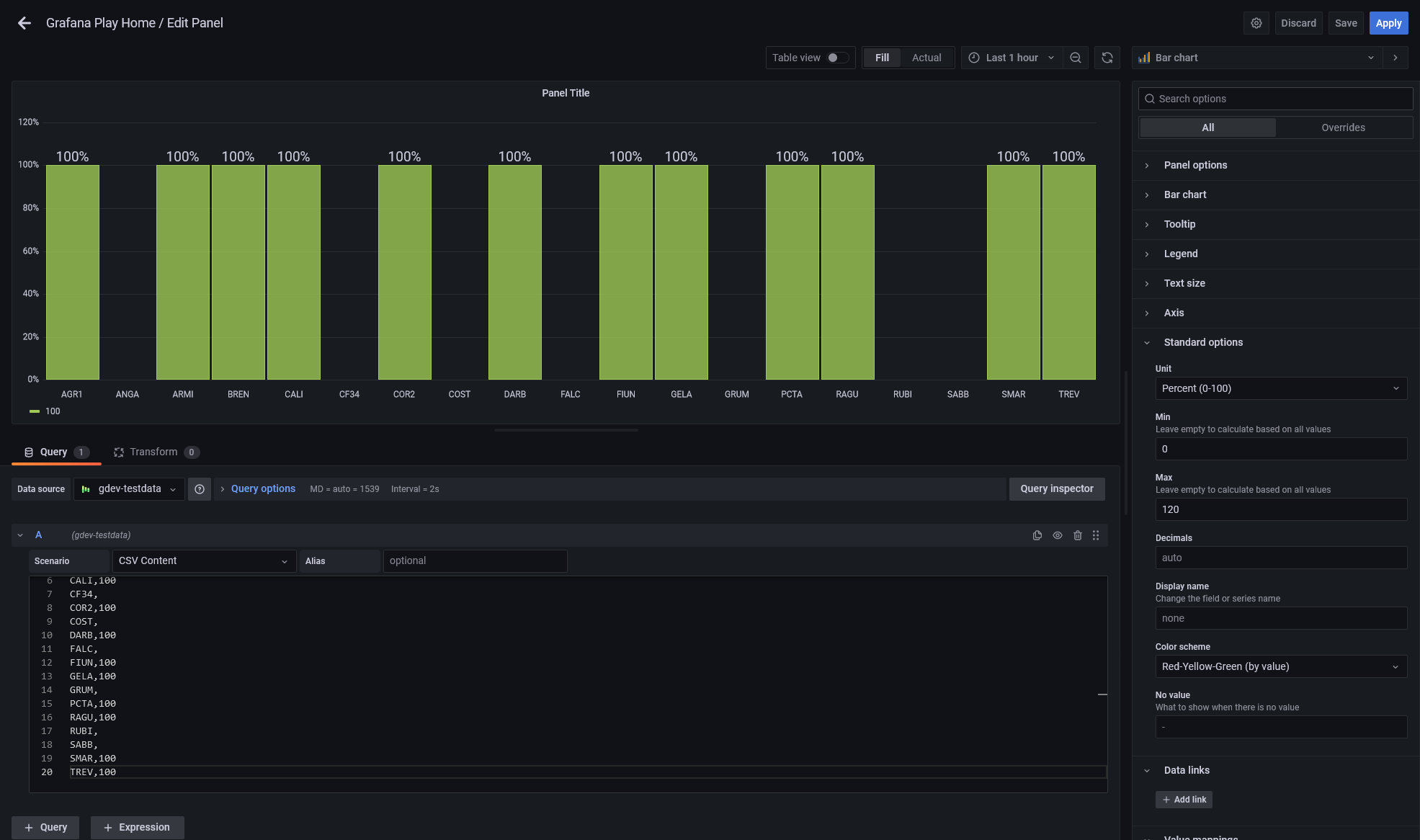Click the Max value input showing 120
Image resolution: width=1420 pixels, height=840 pixels.
pos(1280,509)
